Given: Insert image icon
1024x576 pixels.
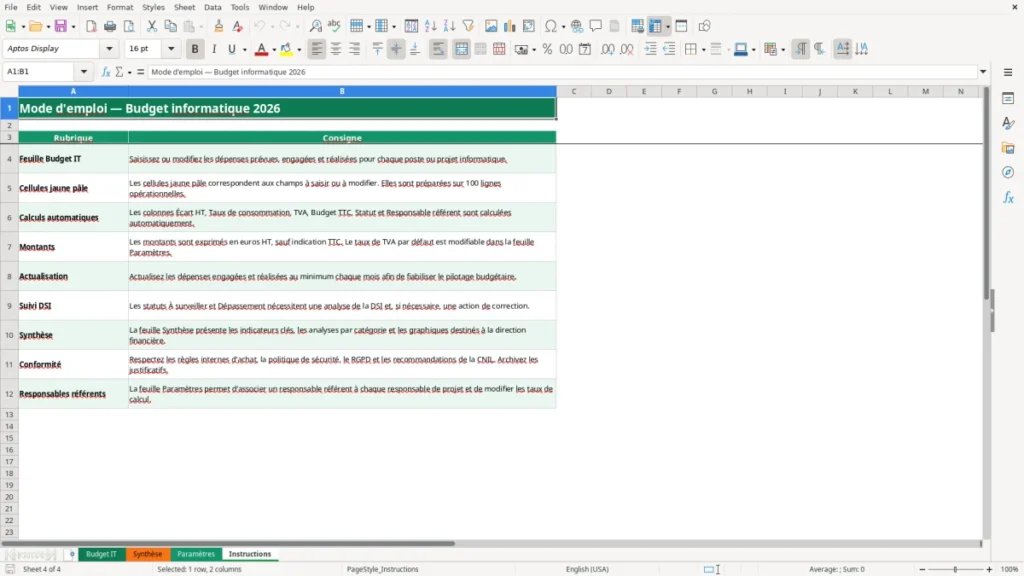Looking at the screenshot, I should pyautogui.click(x=491, y=26).
